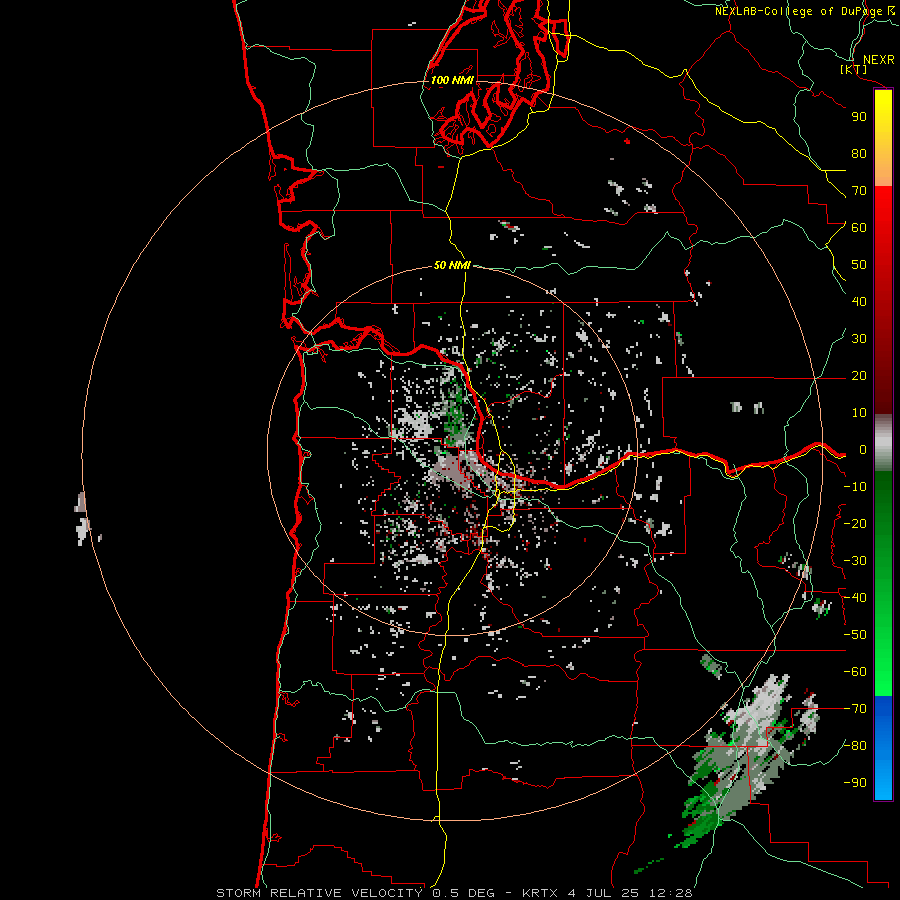Select the -20 scale label

tap(855, 524)
